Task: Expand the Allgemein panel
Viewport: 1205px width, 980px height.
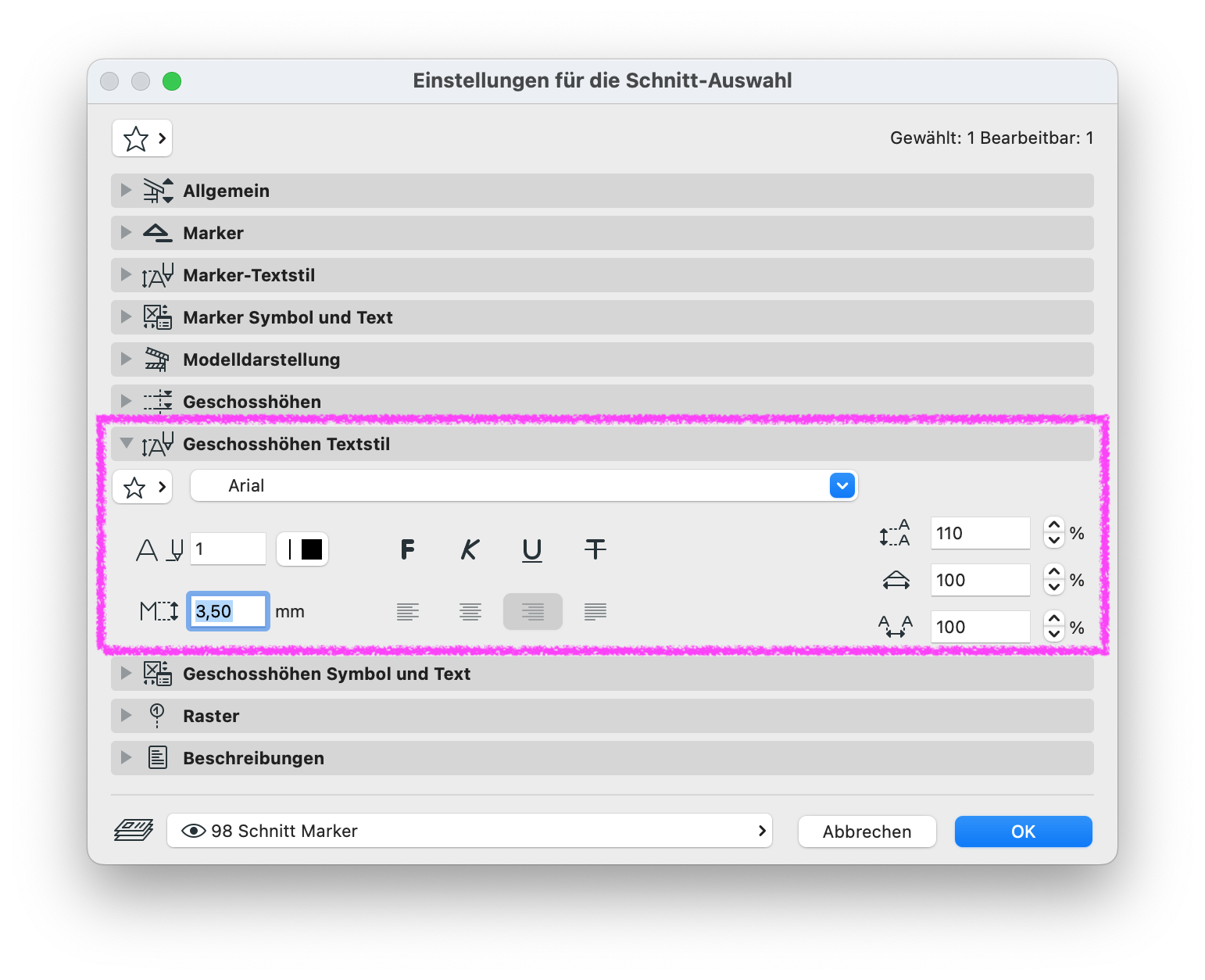Action: [126, 190]
